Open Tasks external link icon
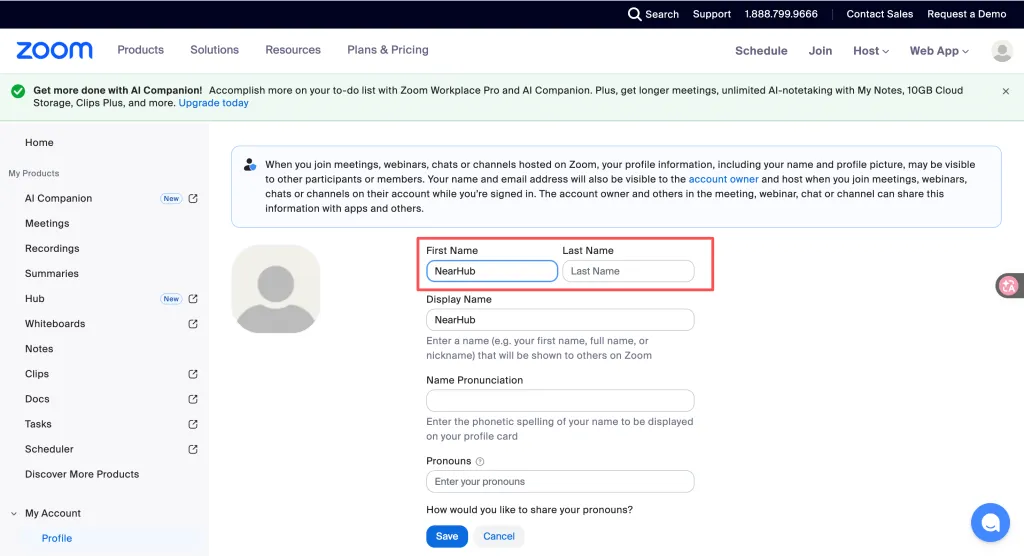The width and height of the screenshot is (1024, 556). pyautogui.click(x=193, y=425)
